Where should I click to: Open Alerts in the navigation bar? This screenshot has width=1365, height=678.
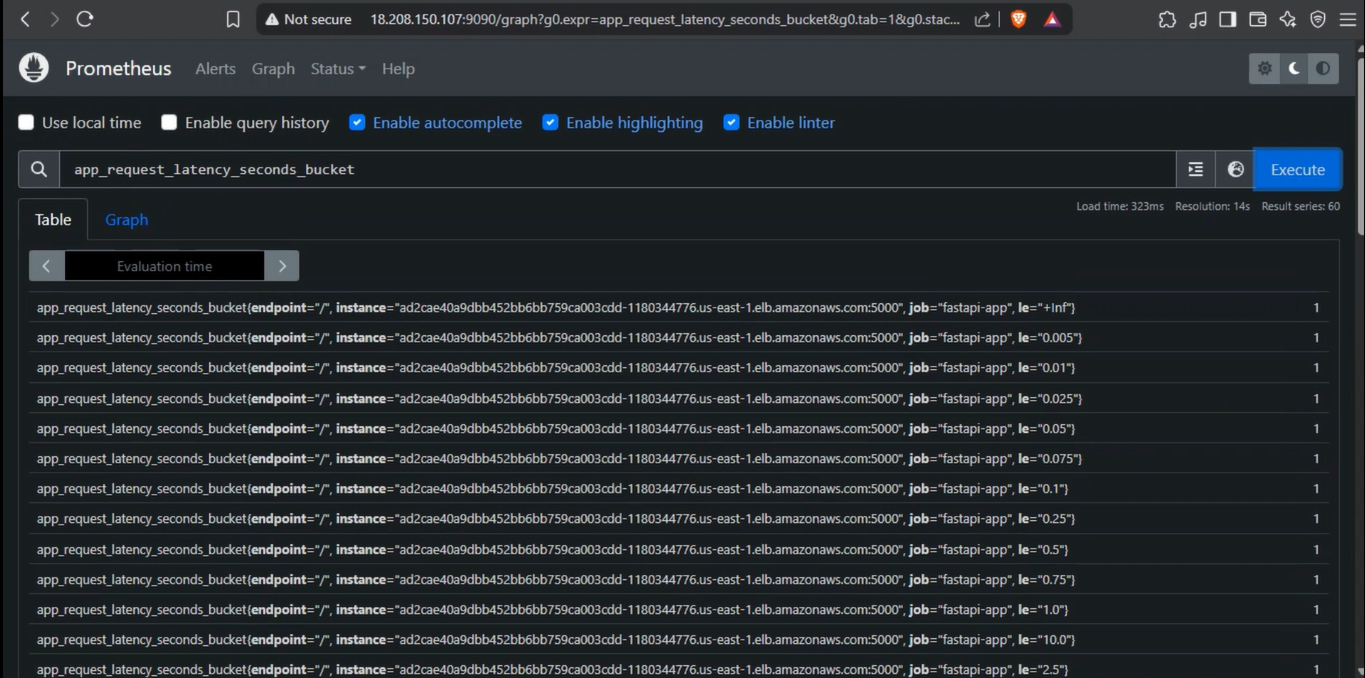point(215,69)
